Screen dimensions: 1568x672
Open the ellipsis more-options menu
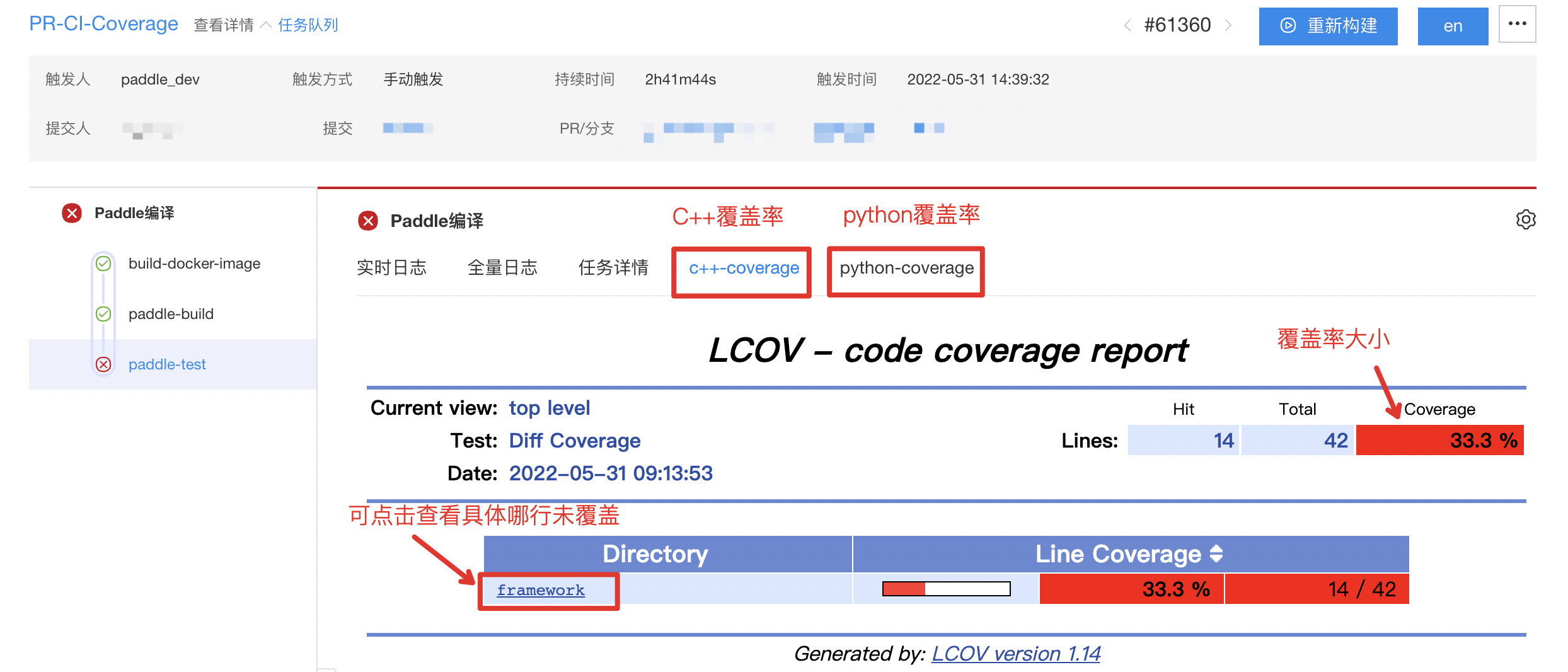click(1516, 23)
